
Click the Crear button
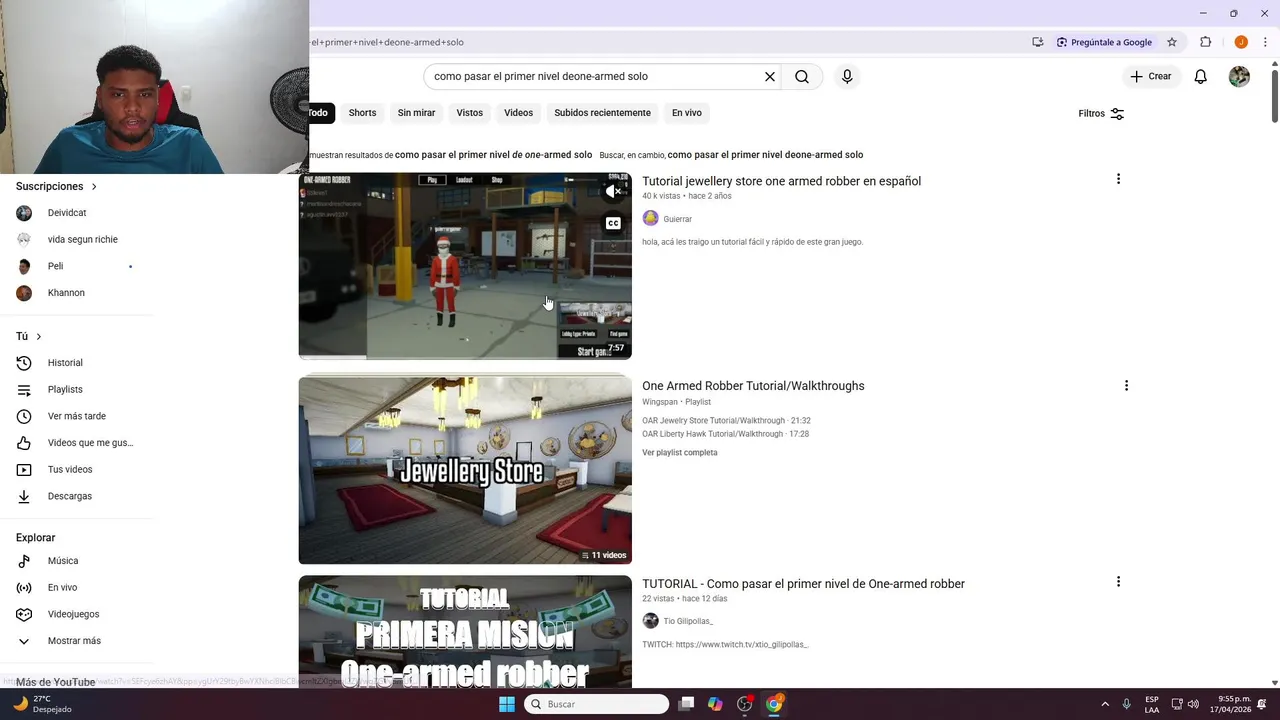tap(1151, 76)
